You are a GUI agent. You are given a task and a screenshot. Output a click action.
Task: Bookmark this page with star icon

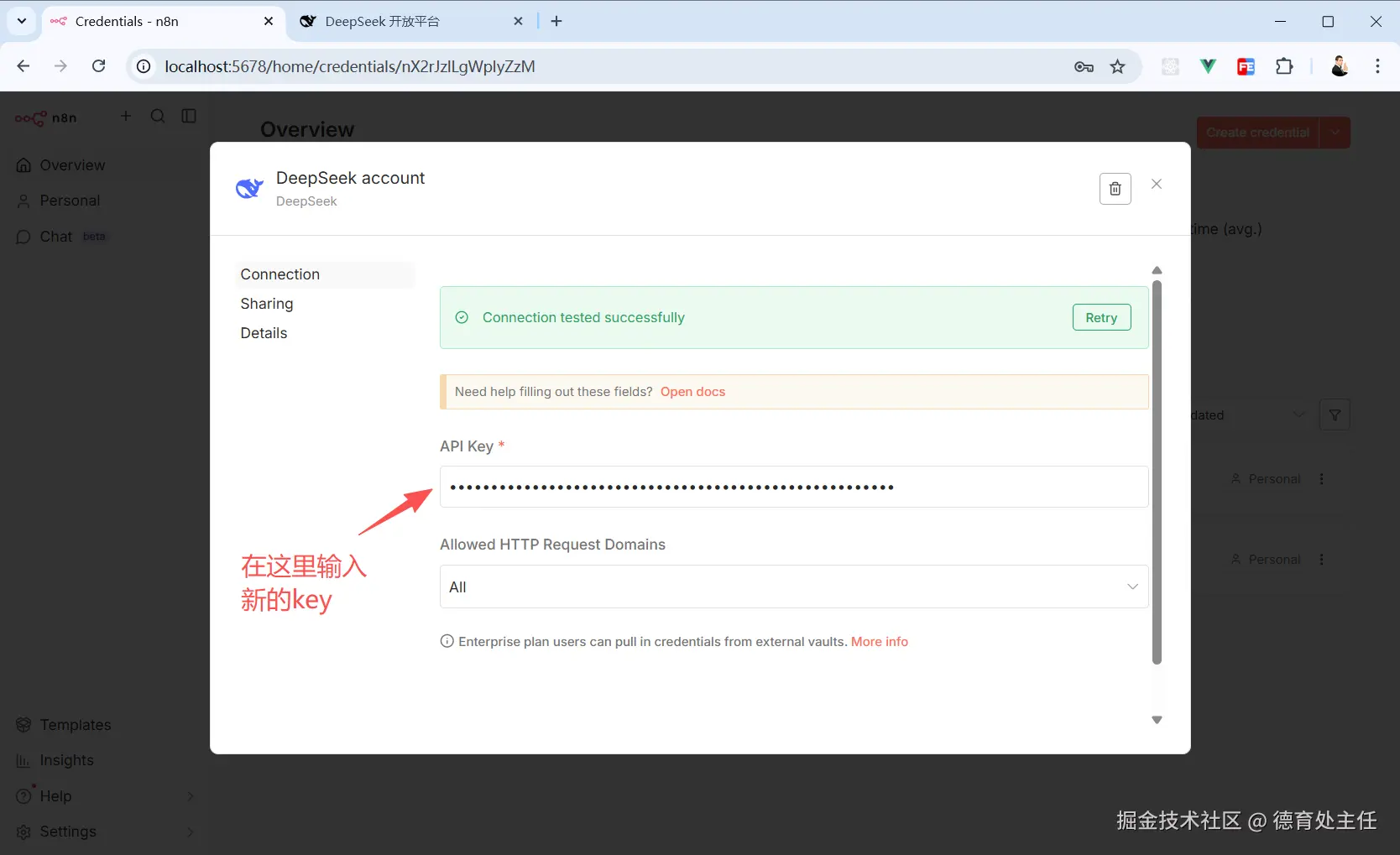click(1118, 66)
